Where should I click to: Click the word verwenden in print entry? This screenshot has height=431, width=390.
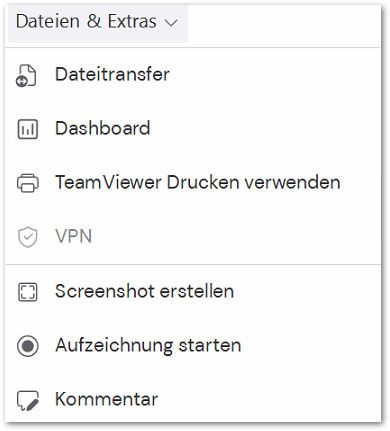point(292,183)
